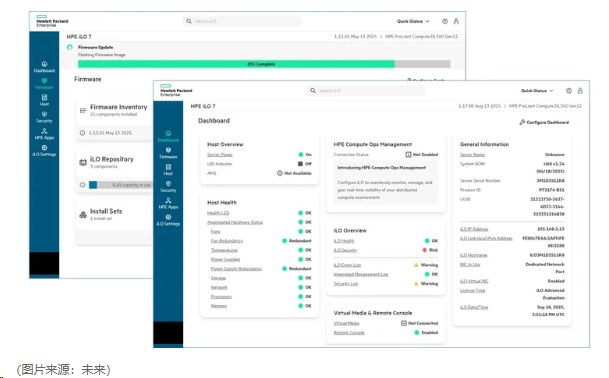
Task: Open Dashboard icon in back Firmware window sidebar
Action: 44,64
